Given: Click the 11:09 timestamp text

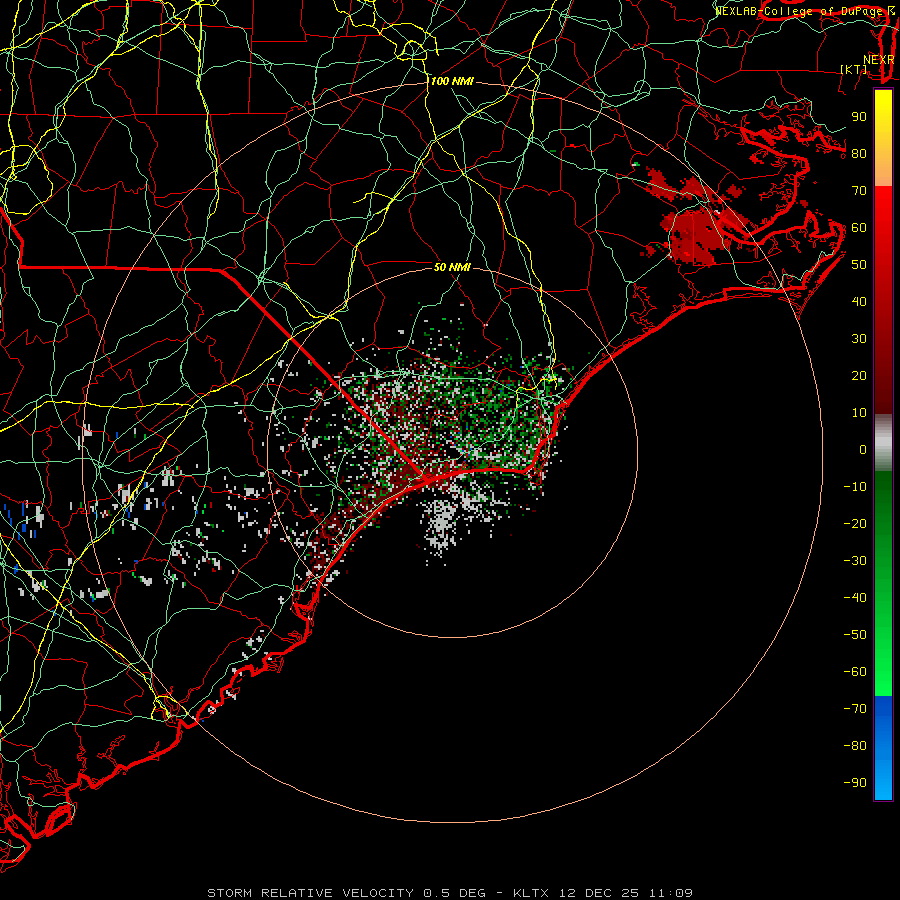Looking at the screenshot, I should [671, 893].
